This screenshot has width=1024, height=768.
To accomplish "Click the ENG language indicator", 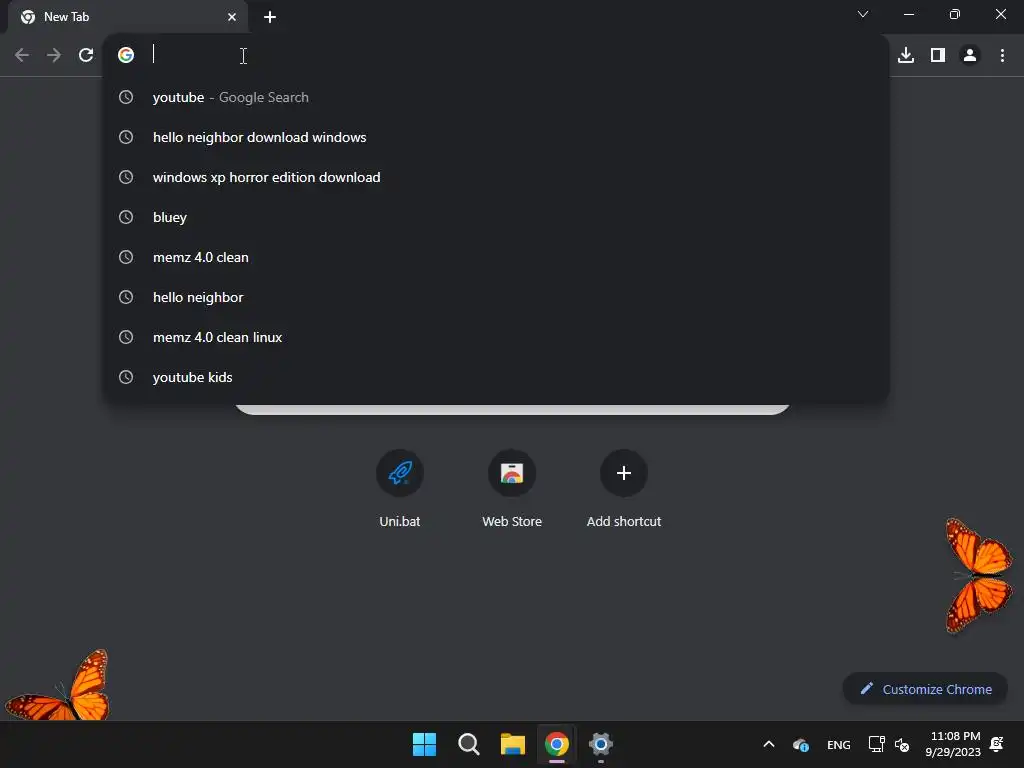I will 839,744.
